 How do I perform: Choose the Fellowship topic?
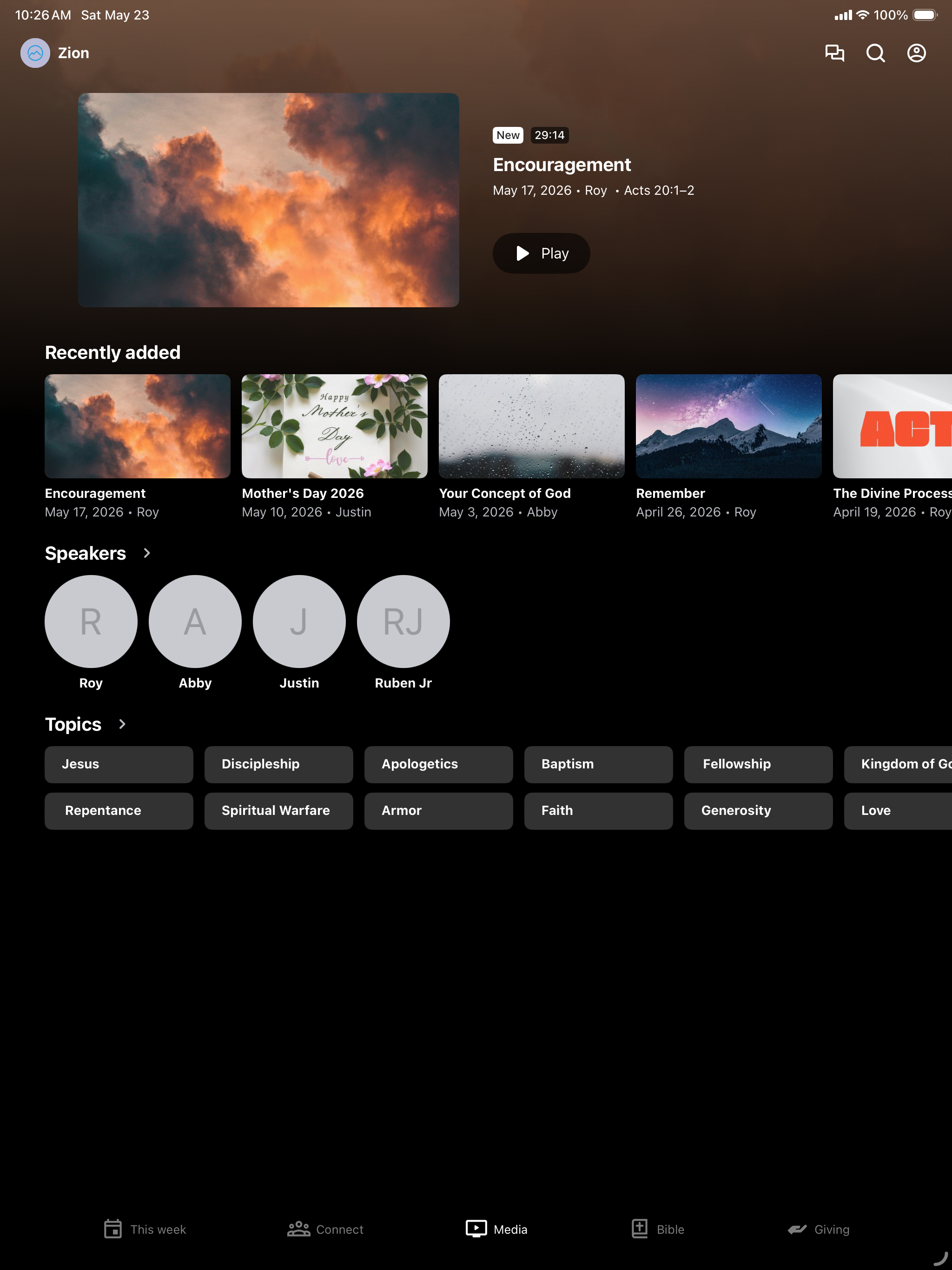point(758,764)
